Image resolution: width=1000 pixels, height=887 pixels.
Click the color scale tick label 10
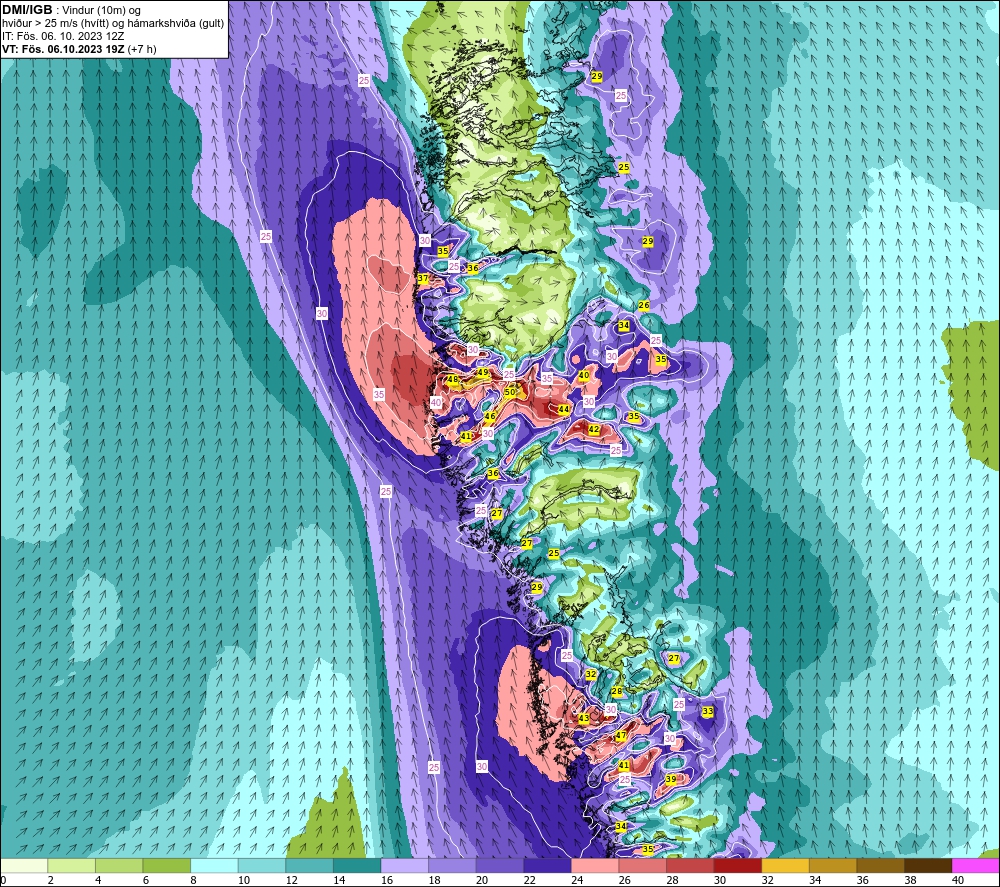tap(244, 880)
